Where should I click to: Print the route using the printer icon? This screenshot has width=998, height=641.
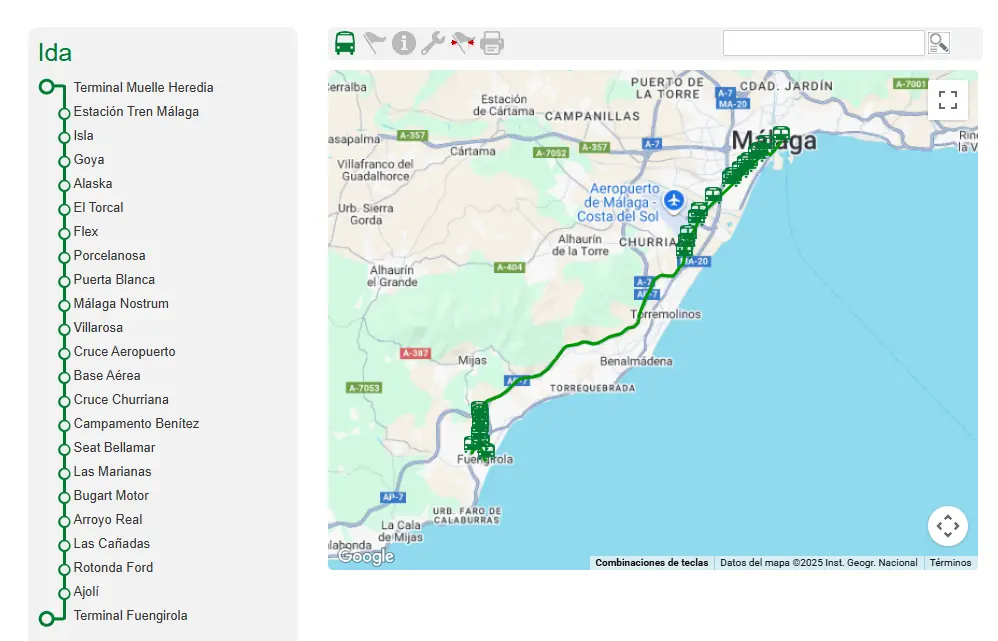(491, 42)
